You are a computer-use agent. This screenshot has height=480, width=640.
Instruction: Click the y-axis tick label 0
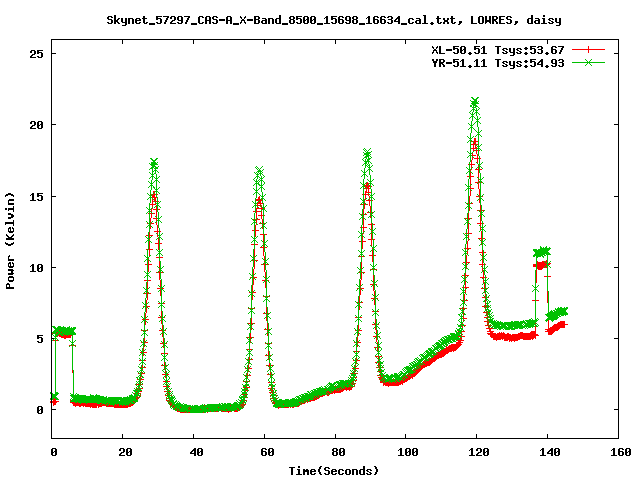(x=40, y=410)
